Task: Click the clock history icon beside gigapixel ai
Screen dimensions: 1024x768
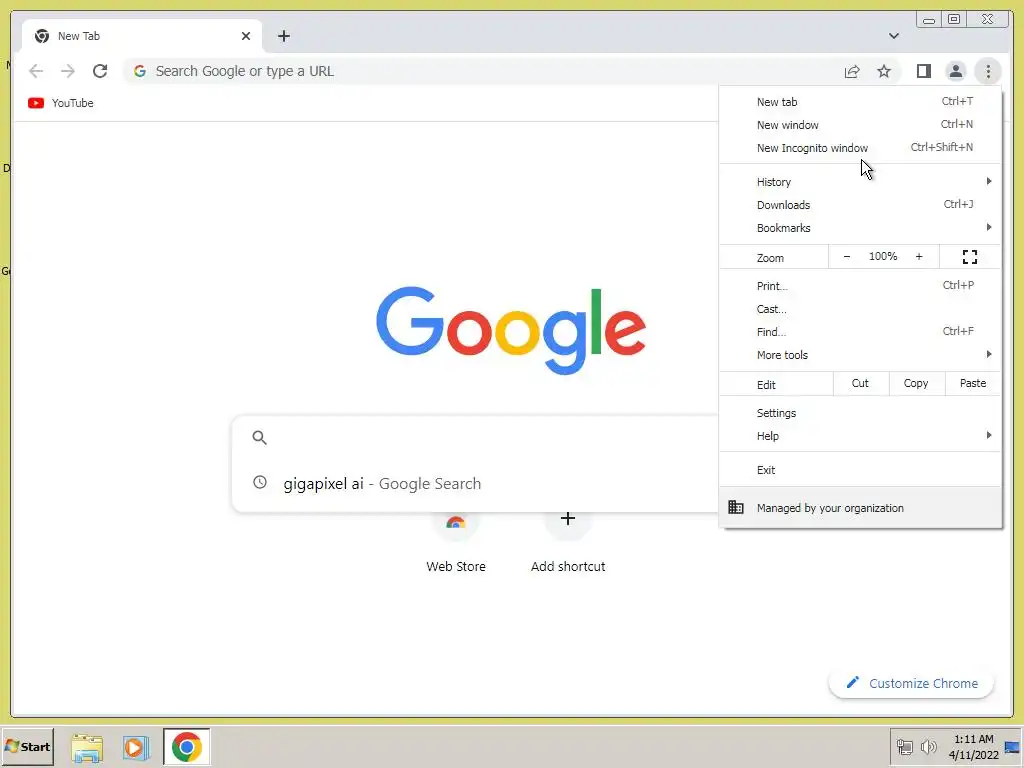Action: tap(260, 483)
